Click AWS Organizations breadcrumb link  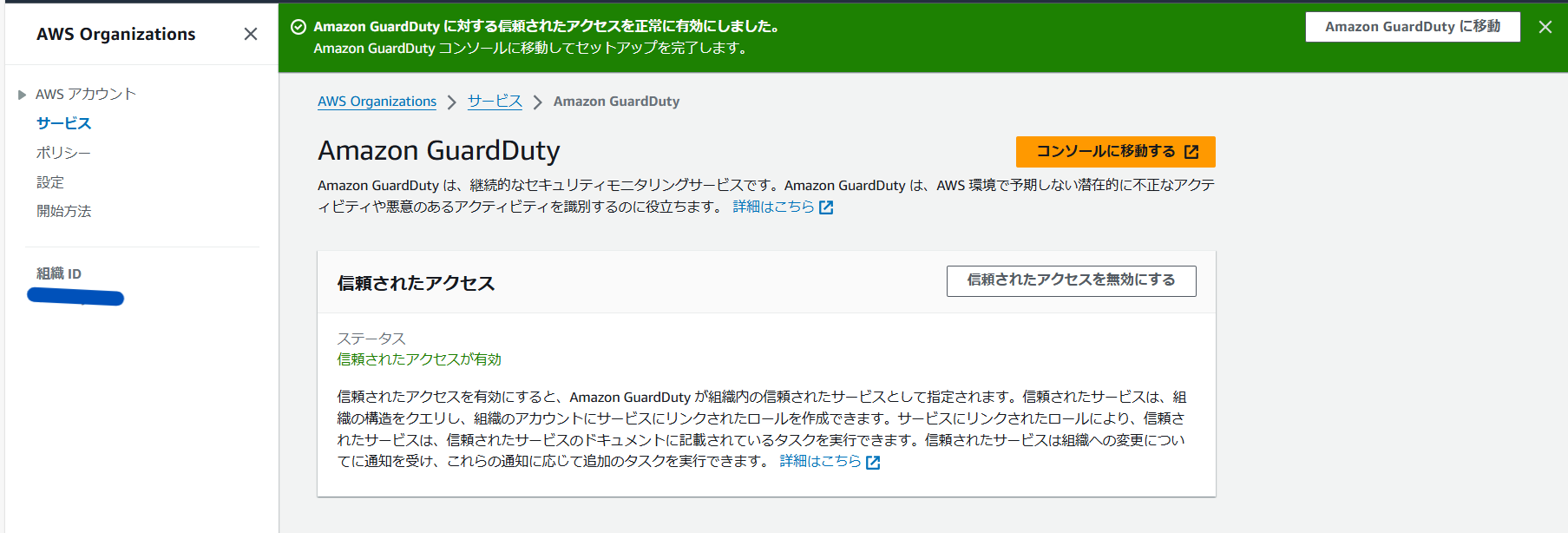click(377, 102)
